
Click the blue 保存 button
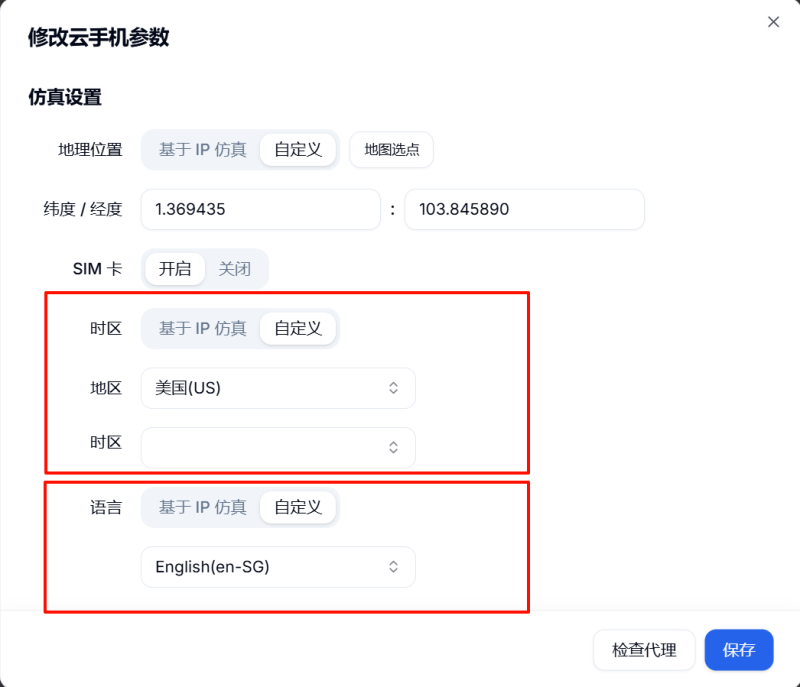coord(739,650)
